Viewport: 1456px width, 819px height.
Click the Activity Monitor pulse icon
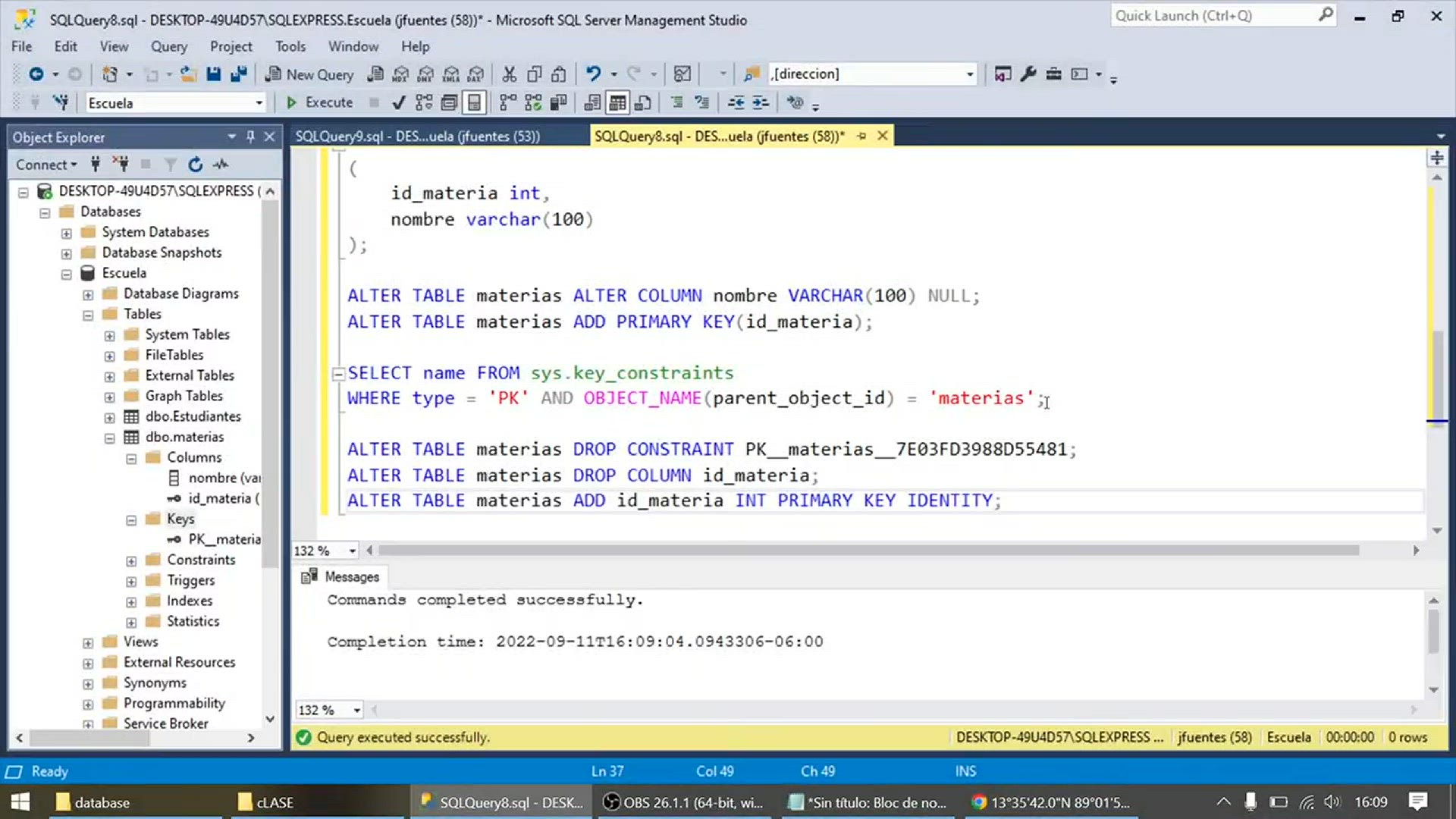point(221,165)
